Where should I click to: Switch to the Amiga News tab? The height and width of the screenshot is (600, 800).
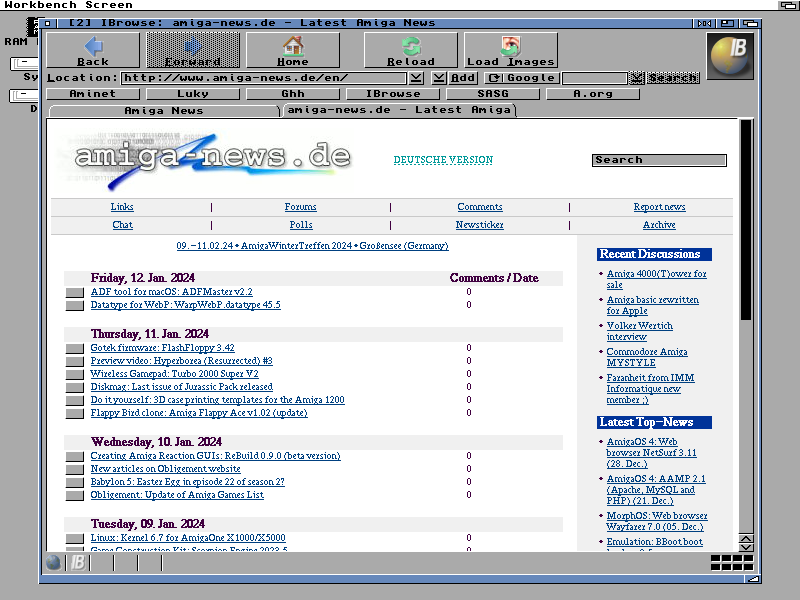pyautogui.click(x=163, y=110)
